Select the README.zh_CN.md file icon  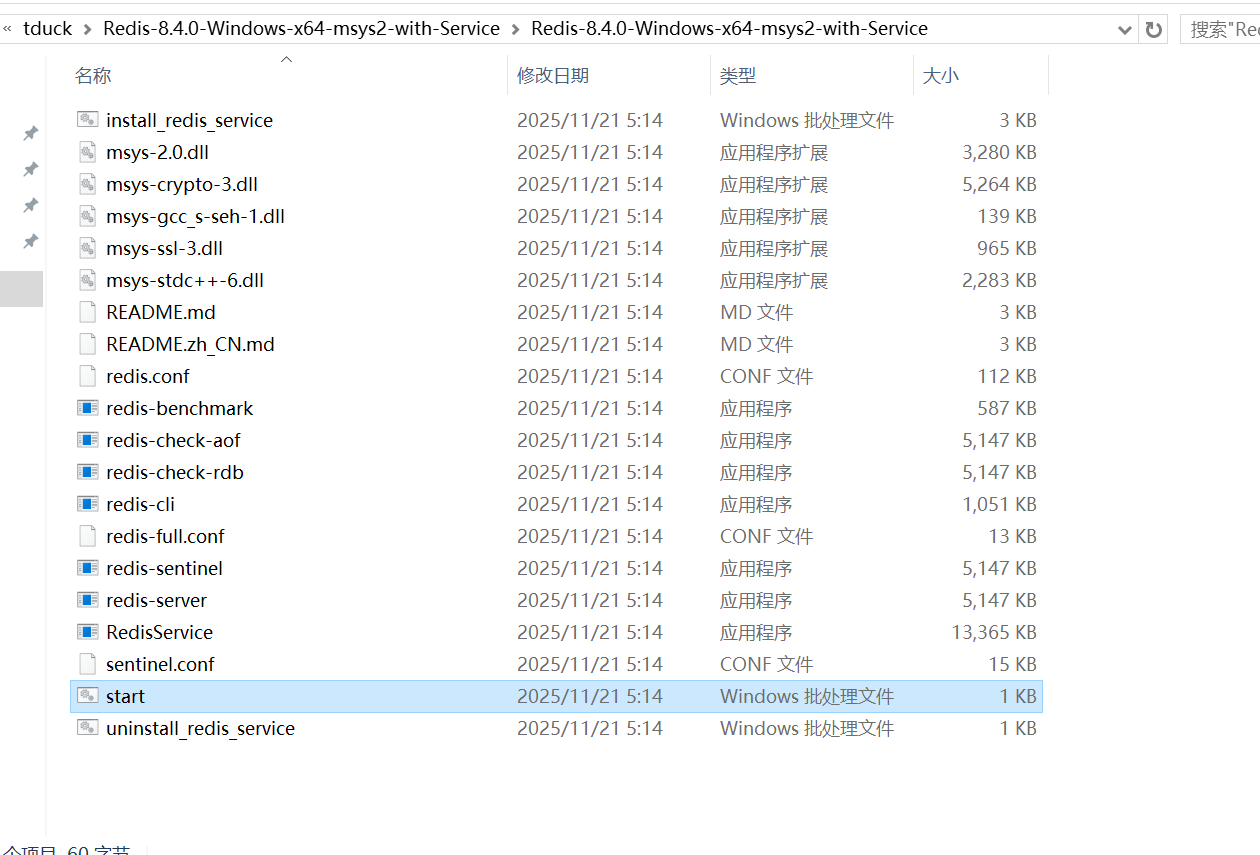pos(88,344)
